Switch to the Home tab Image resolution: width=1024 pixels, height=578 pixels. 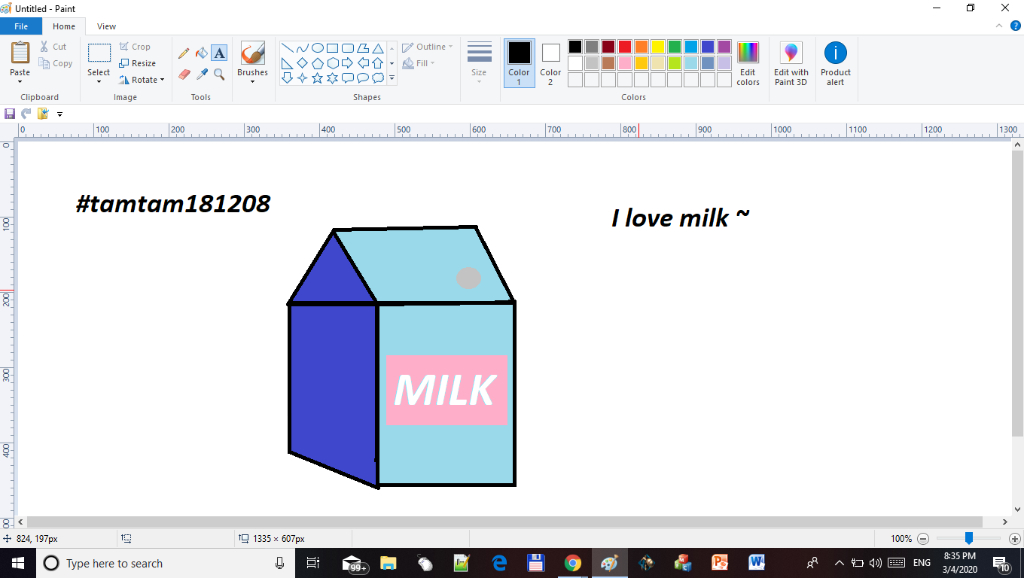pos(64,26)
